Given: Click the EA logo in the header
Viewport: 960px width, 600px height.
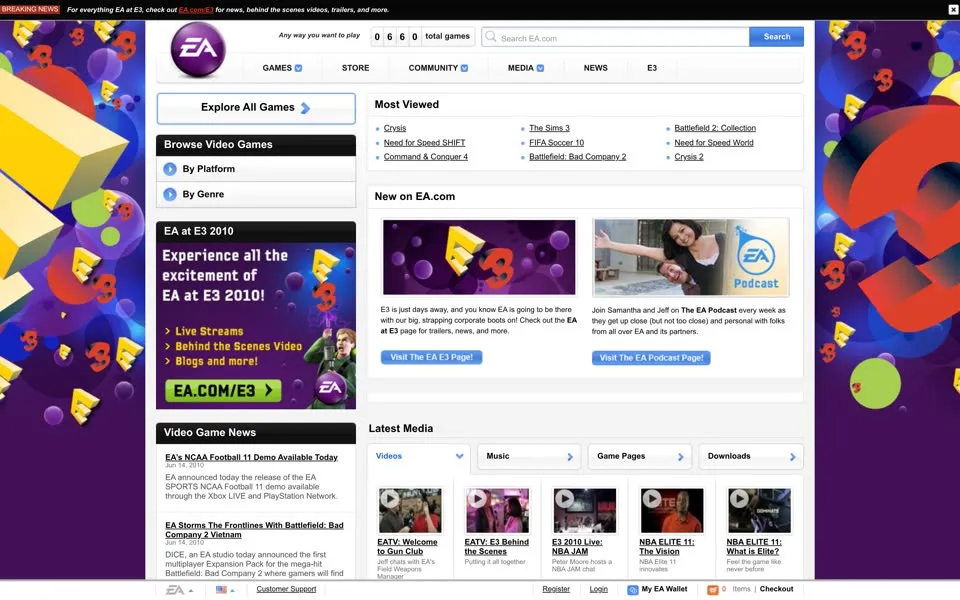Looking at the screenshot, I should pyautogui.click(x=198, y=50).
